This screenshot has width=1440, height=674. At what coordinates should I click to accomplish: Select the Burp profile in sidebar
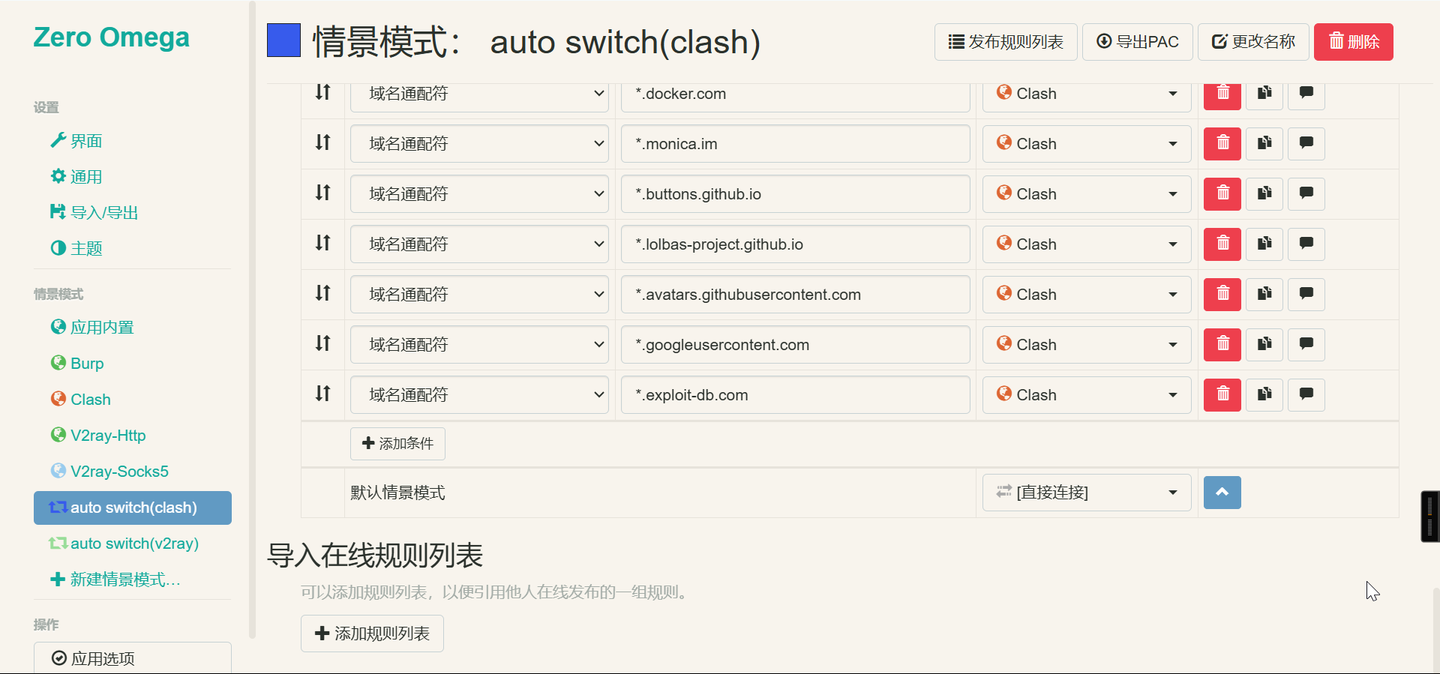(x=88, y=362)
